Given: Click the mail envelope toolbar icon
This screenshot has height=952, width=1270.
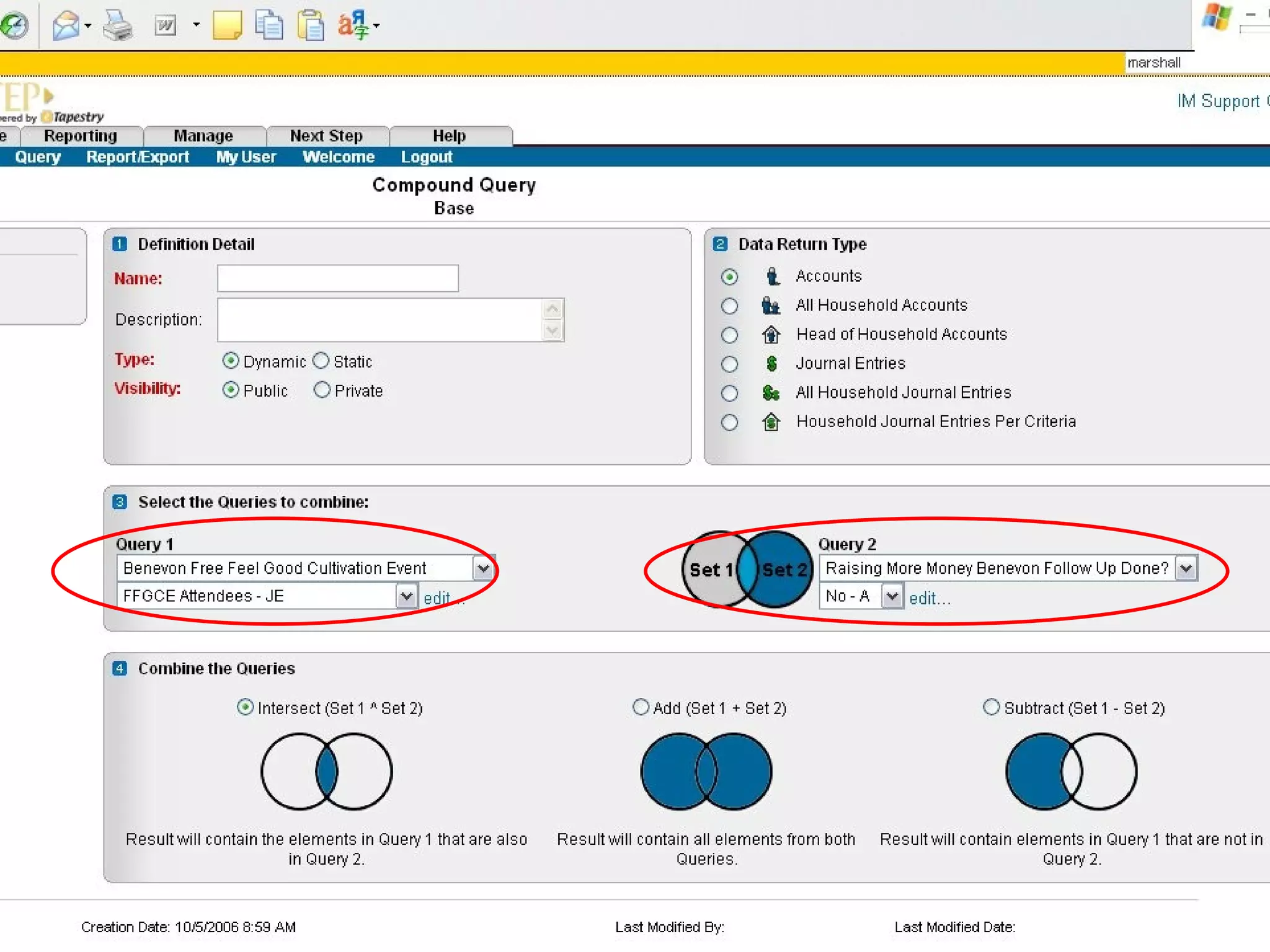Looking at the screenshot, I should coord(66,26).
